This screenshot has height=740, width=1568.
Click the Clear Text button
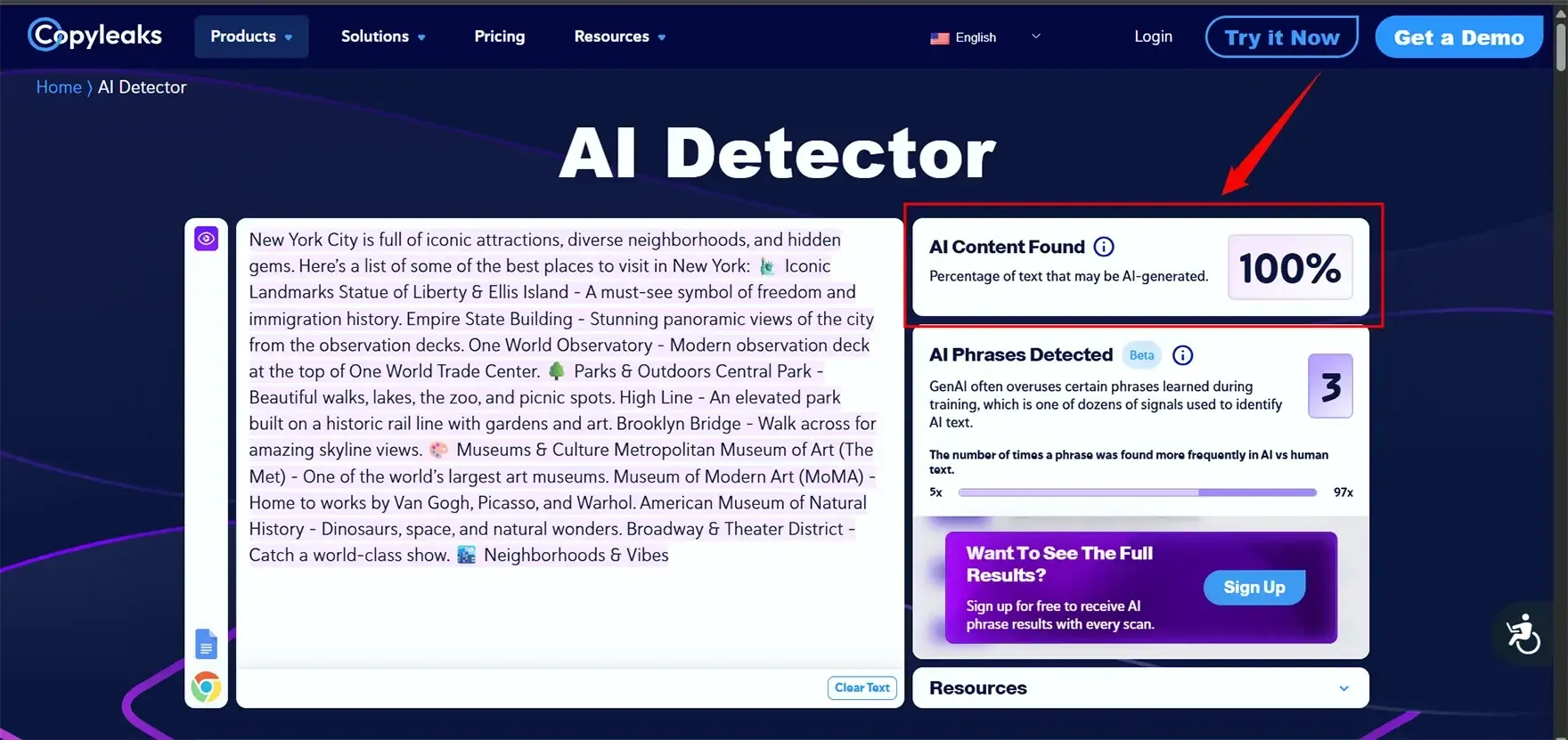tap(862, 687)
